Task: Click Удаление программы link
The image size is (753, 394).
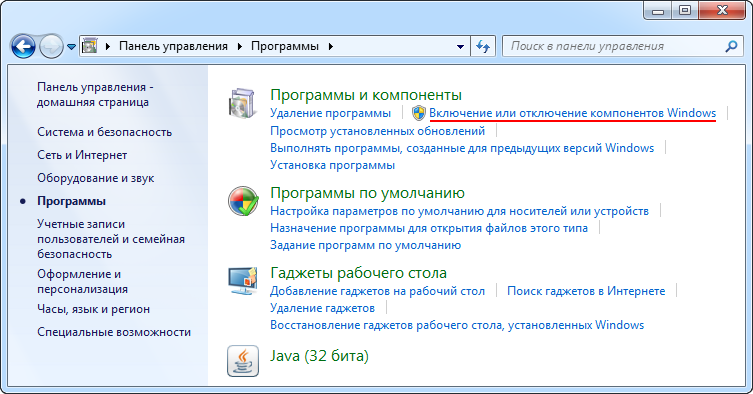Action: point(330,113)
